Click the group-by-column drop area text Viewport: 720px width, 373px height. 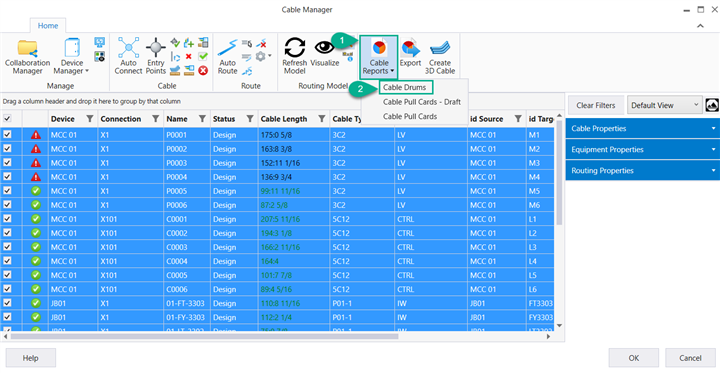click(x=91, y=101)
